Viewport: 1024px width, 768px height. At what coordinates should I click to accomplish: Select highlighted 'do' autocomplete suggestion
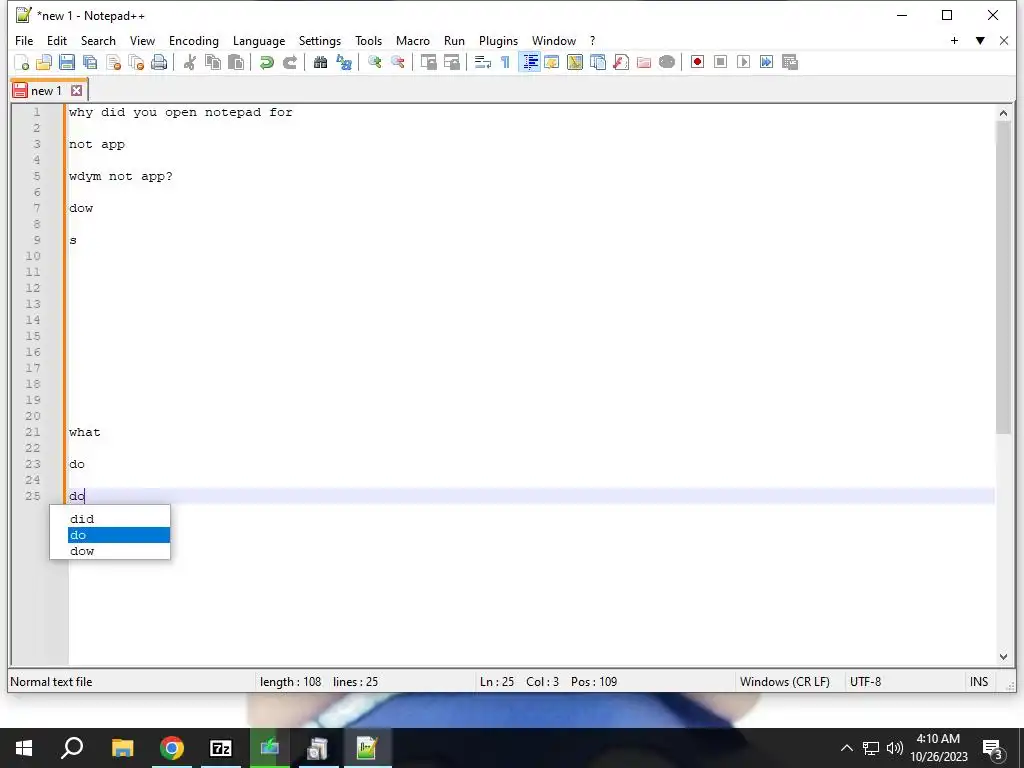click(119, 535)
